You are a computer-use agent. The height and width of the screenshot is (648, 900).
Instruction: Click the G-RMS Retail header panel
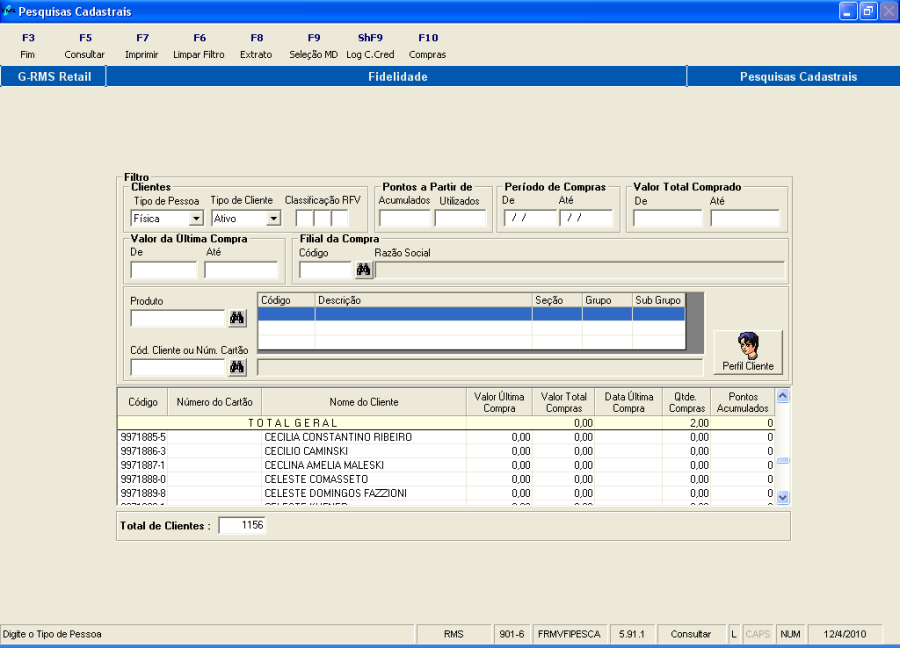coord(54,76)
